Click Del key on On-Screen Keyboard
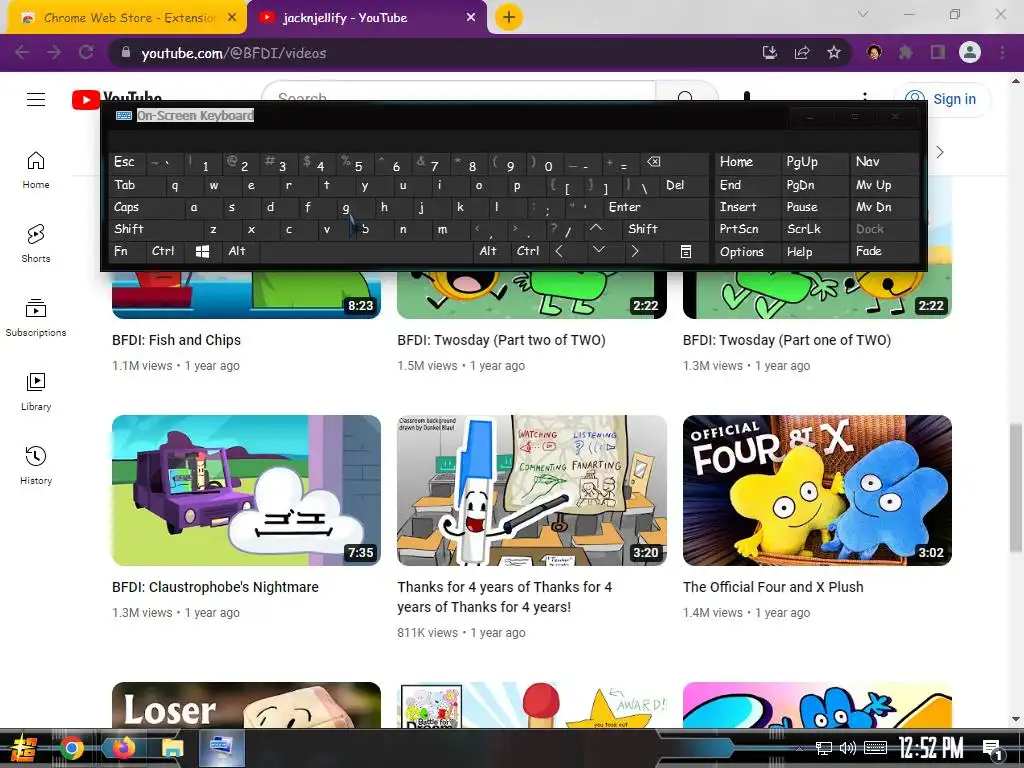Image resolution: width=1024 pixels, height=768 pixels. click(x=684, y=185)
